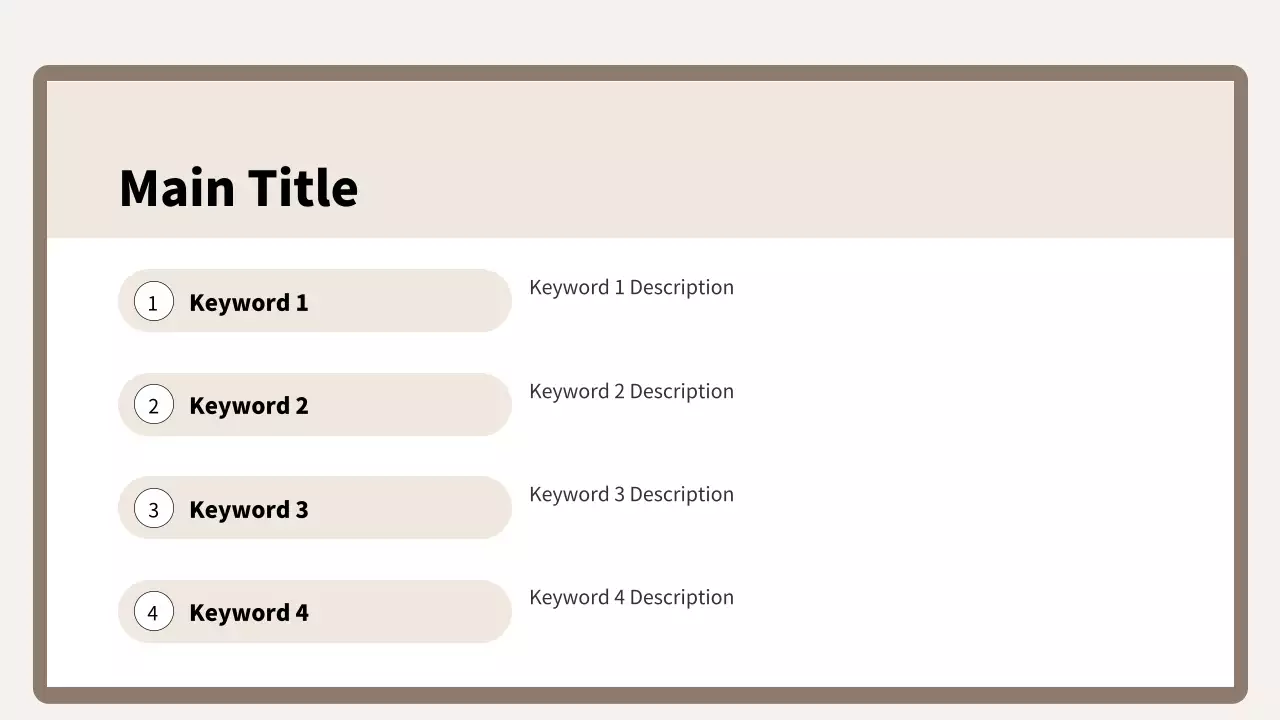Select the Keyword 2 Description text
The width and height of the screenshot is (1280, 720).
[631, 391]
